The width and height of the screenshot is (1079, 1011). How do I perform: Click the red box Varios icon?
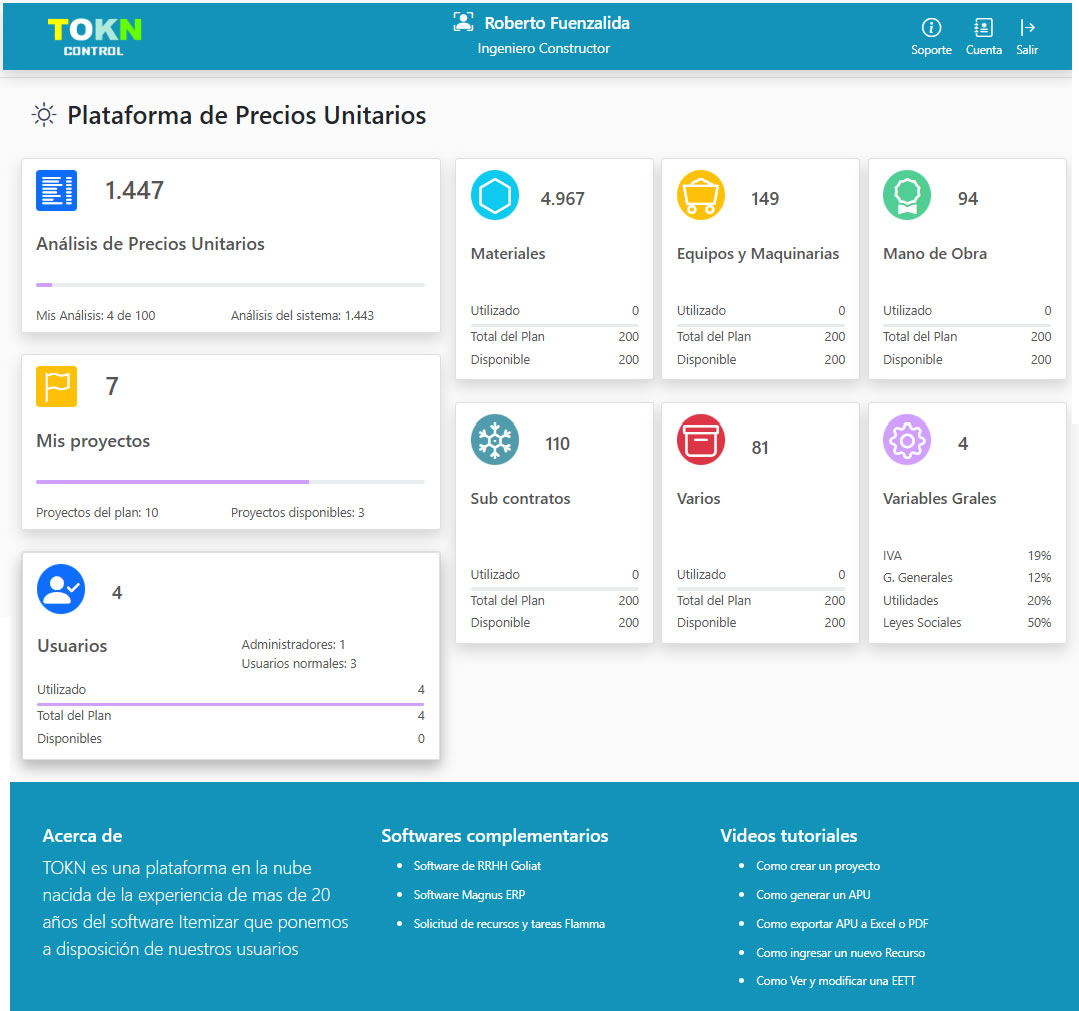(x=701, y=440)
